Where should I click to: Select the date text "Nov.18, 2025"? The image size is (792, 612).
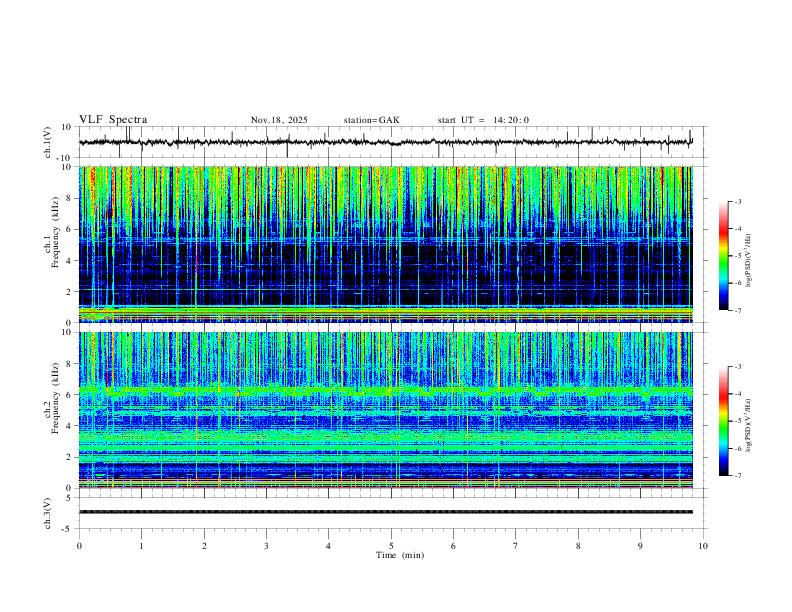pyautogui.click(x=279, y=120)
